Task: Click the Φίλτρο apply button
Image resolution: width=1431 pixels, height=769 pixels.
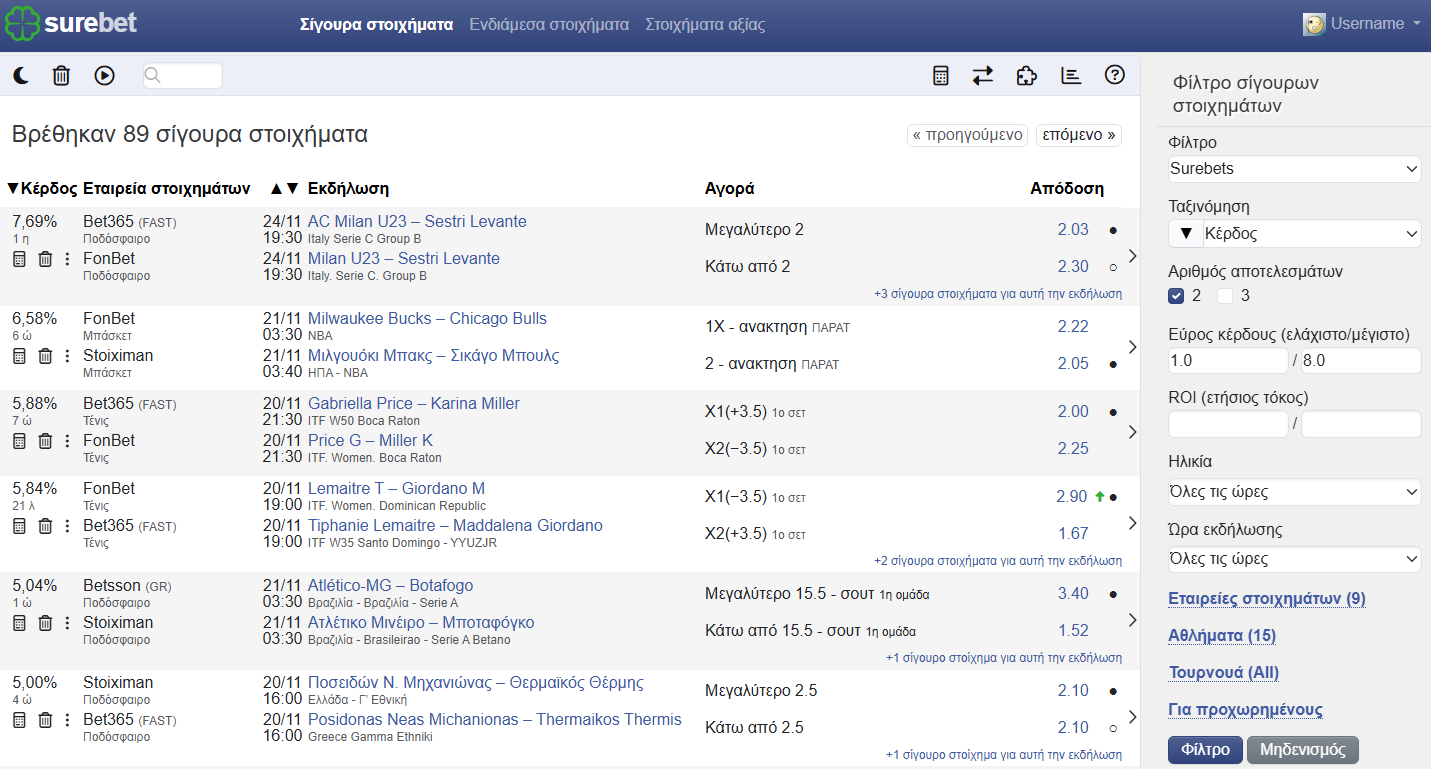Action: 1205,750
